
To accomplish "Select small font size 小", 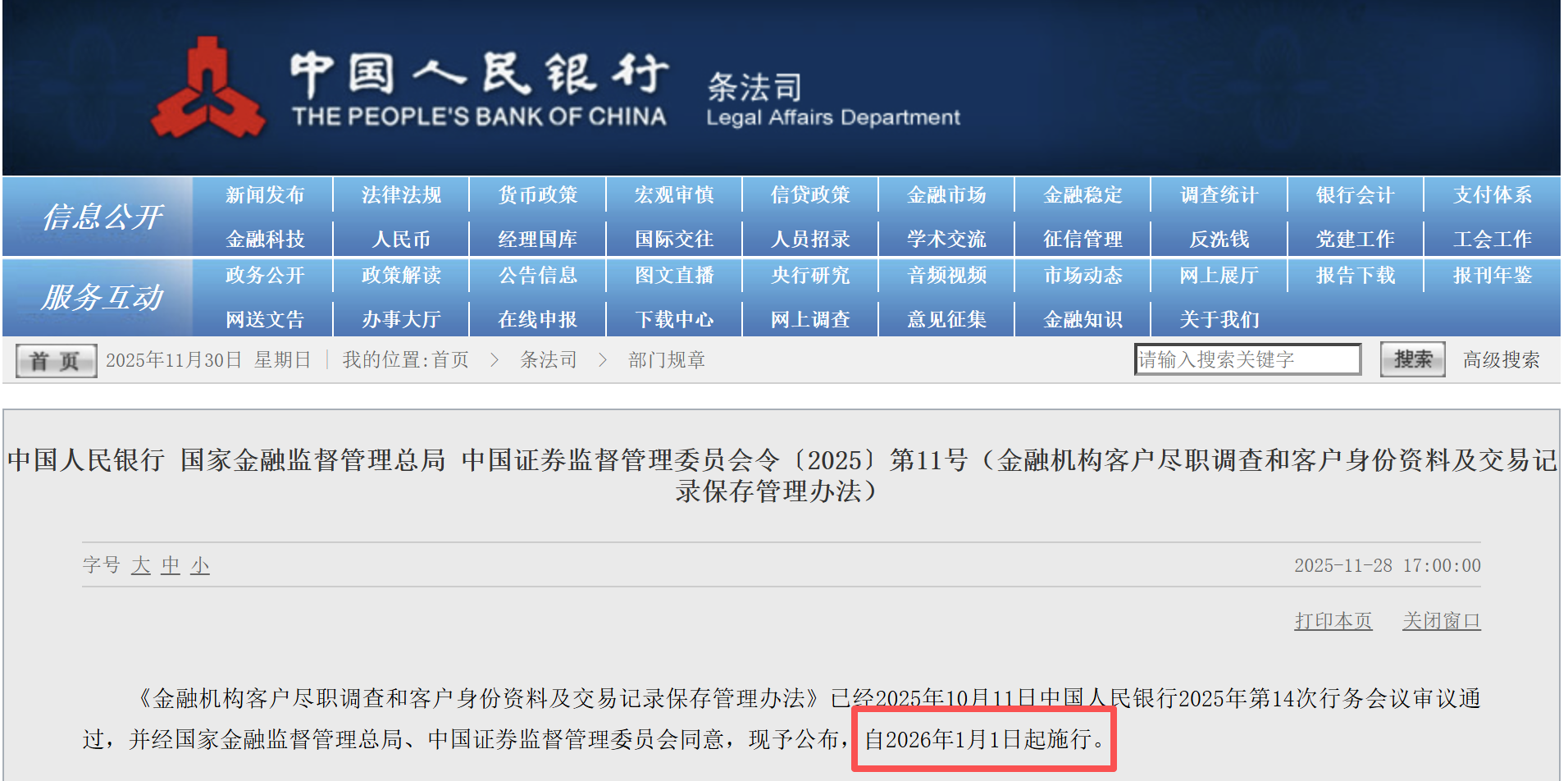I will (x=200, y=565).
